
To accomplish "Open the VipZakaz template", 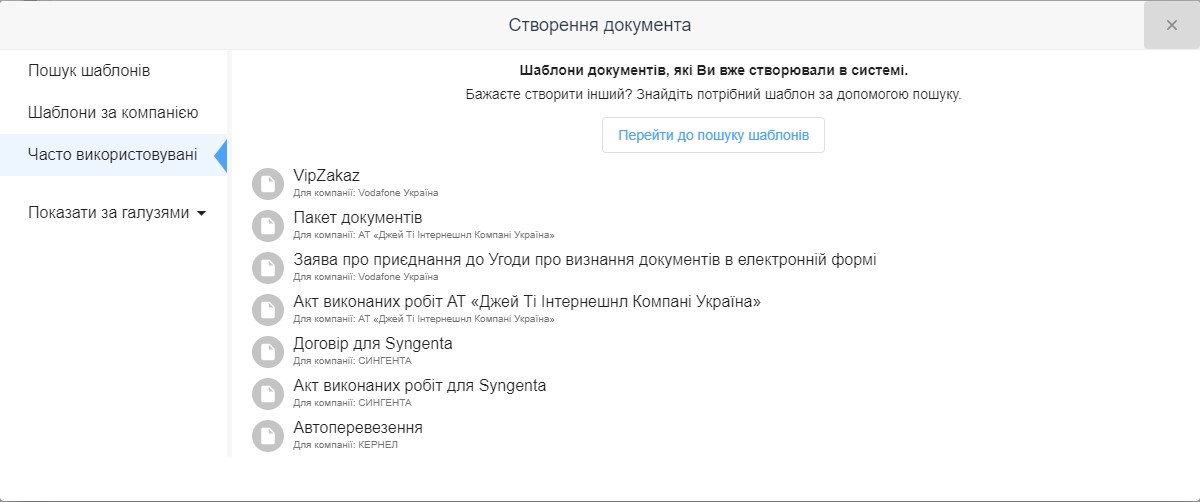I will (326, 176).
